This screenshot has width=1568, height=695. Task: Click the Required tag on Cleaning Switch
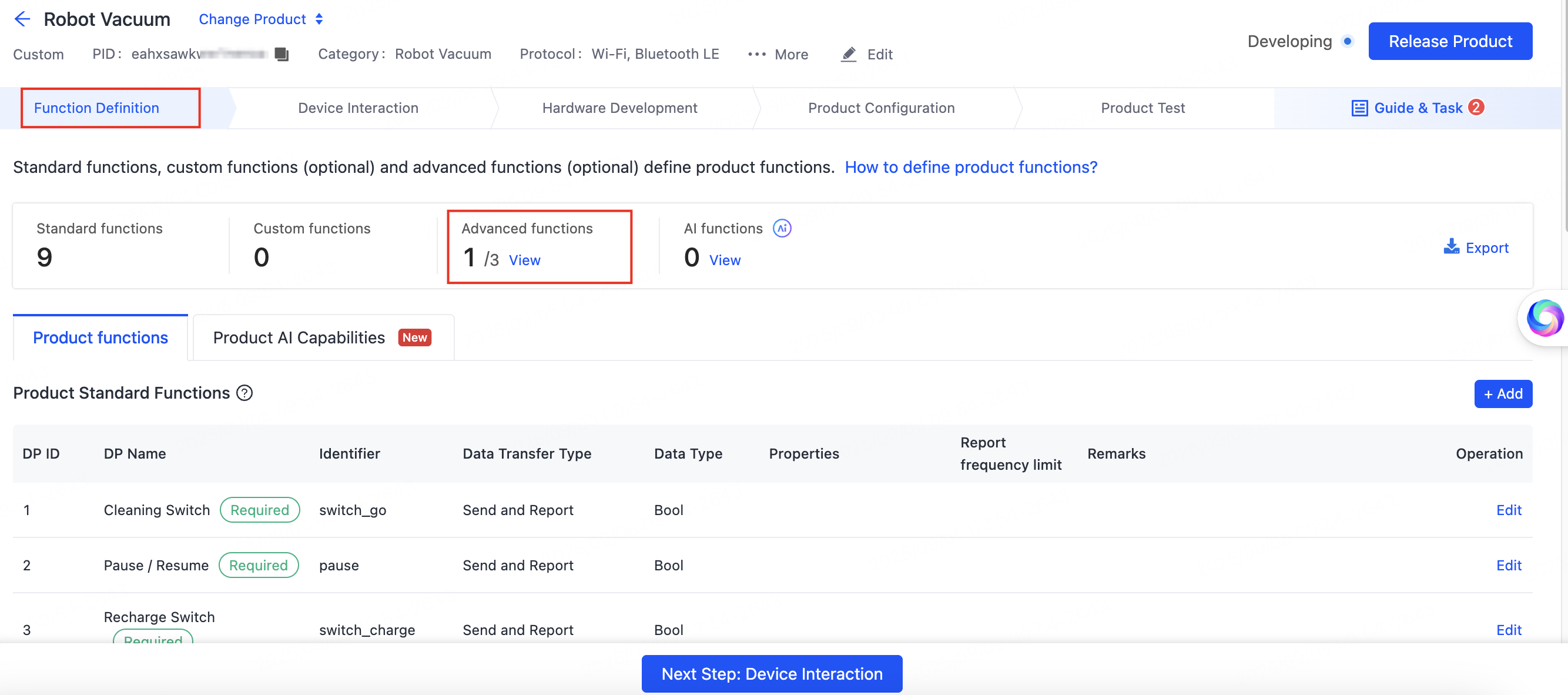pyautogui.click(x=259, y=510)
